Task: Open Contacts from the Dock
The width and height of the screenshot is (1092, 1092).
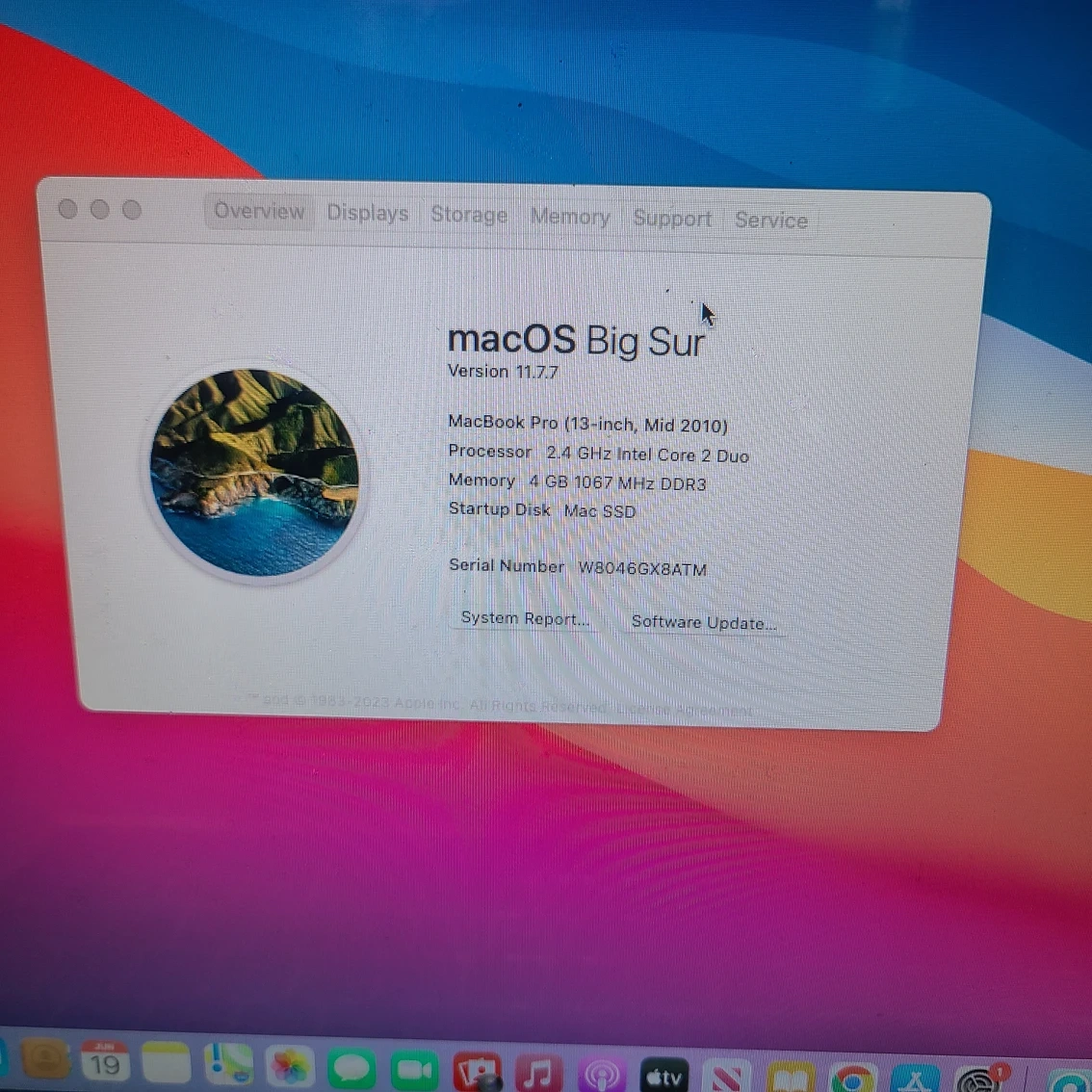Action: (x=44, y=1060)
